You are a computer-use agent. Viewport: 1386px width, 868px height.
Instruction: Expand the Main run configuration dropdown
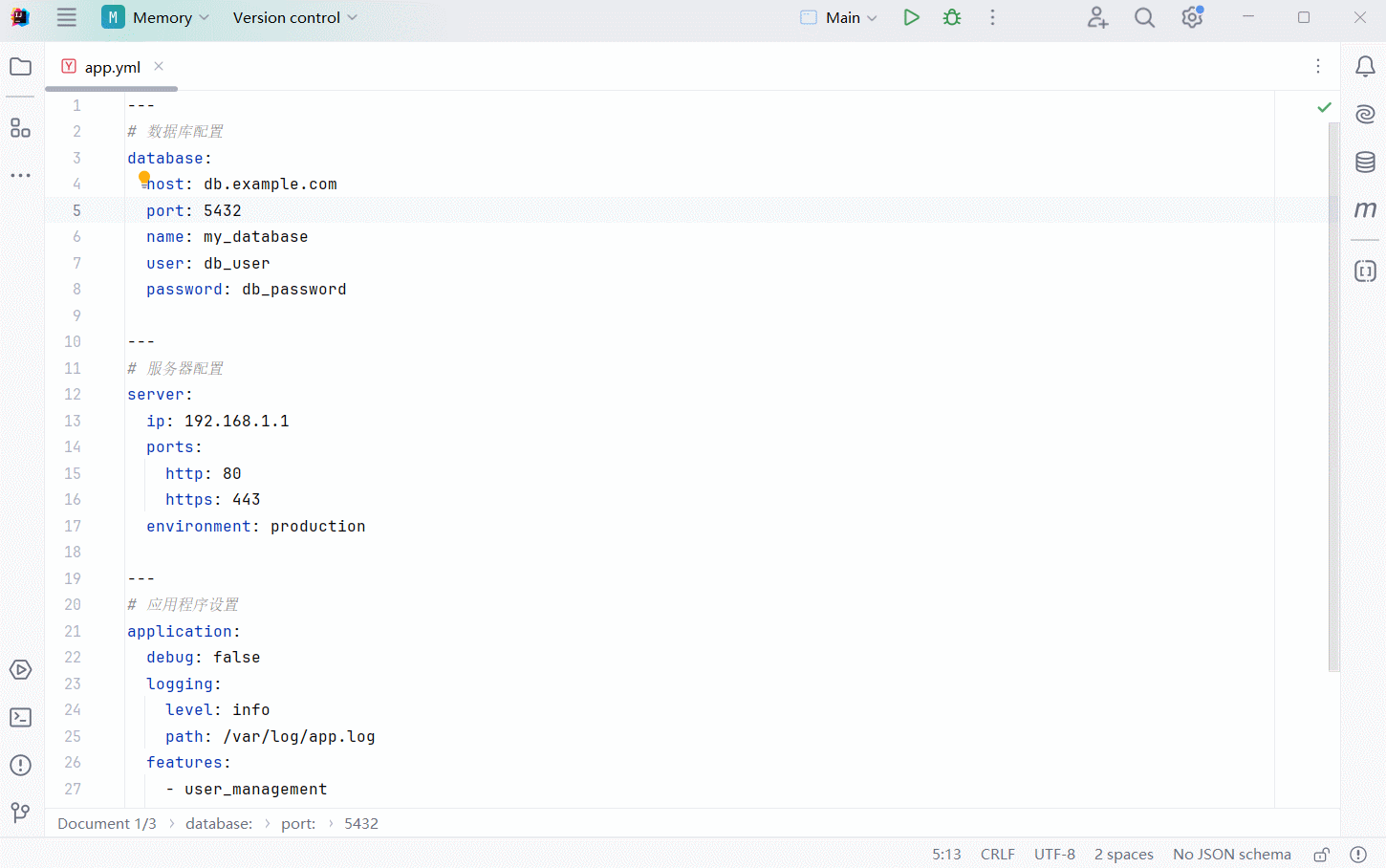click(840, 17)
